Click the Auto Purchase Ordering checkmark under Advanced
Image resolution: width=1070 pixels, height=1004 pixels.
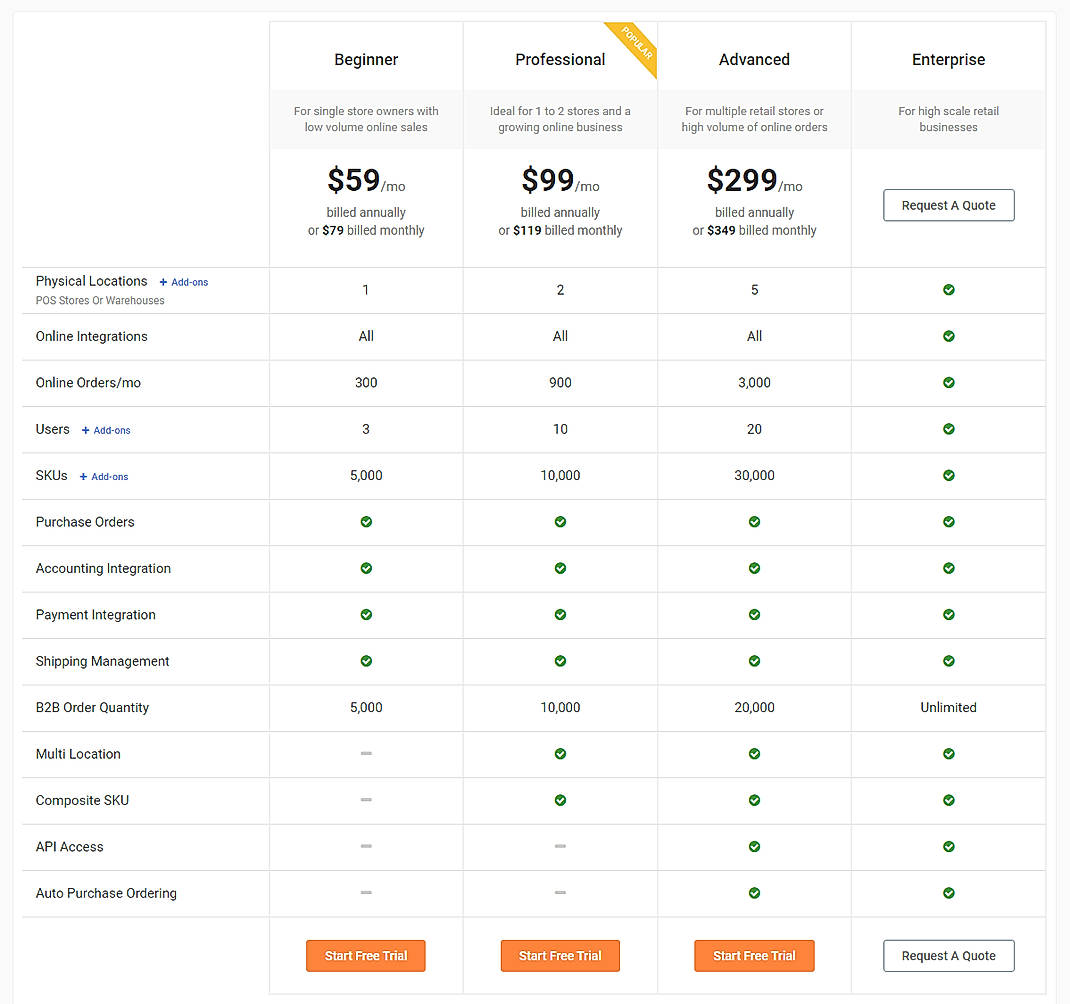click(x=754, y=893)
